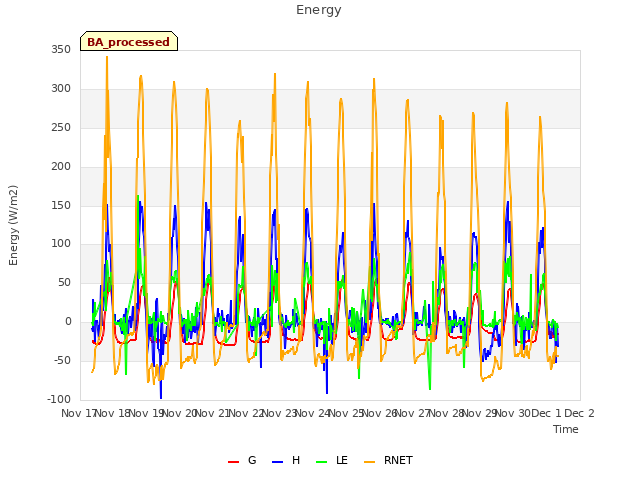Click the Nov 17 x-axis tick label
This screenshot has height=480, width=640.
pyautogui.click(x=78, y=413)
